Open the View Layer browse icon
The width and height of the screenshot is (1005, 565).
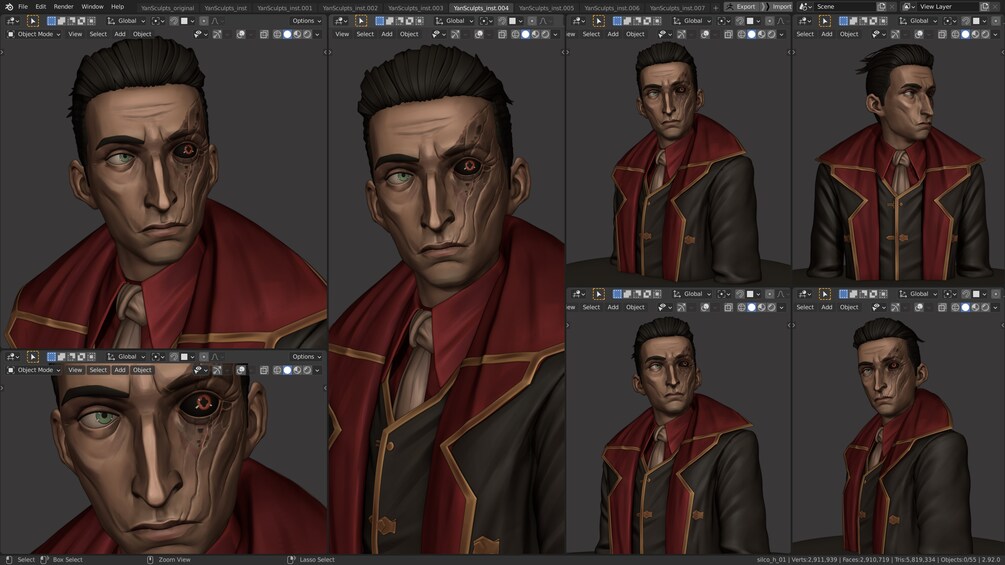(x=909, y=6)
